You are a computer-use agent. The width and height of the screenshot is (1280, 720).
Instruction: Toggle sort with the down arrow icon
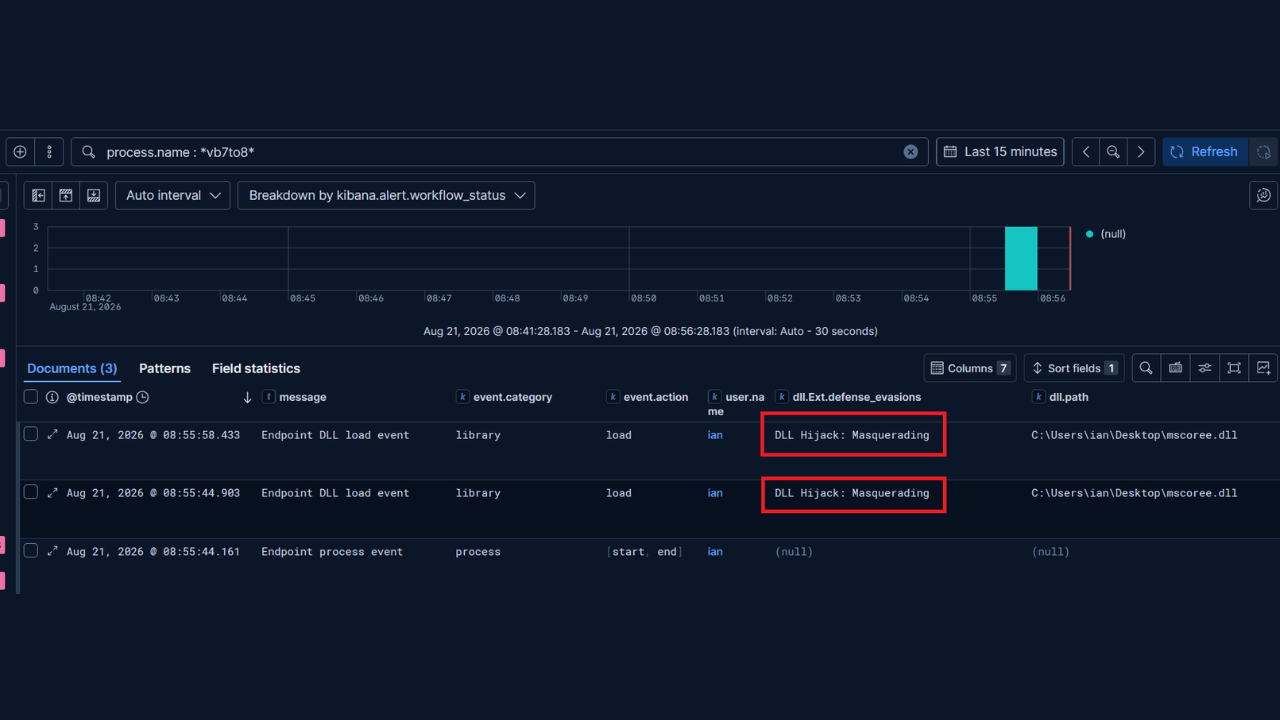(x=247, y=397)
